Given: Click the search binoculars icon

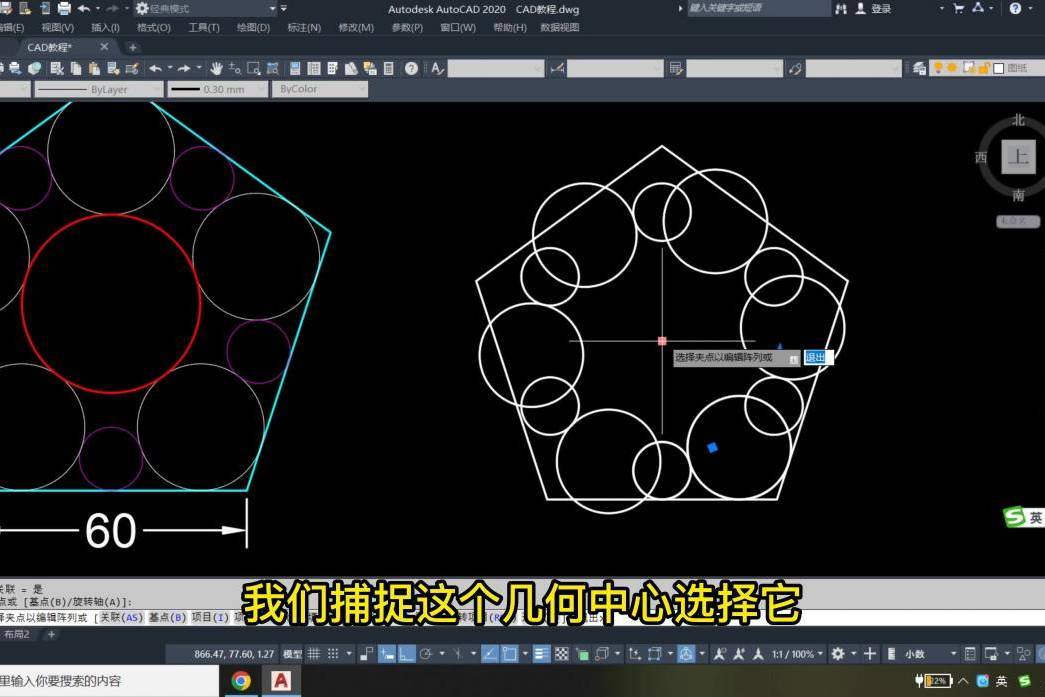Looking at the screenshot, I should 841,9.
